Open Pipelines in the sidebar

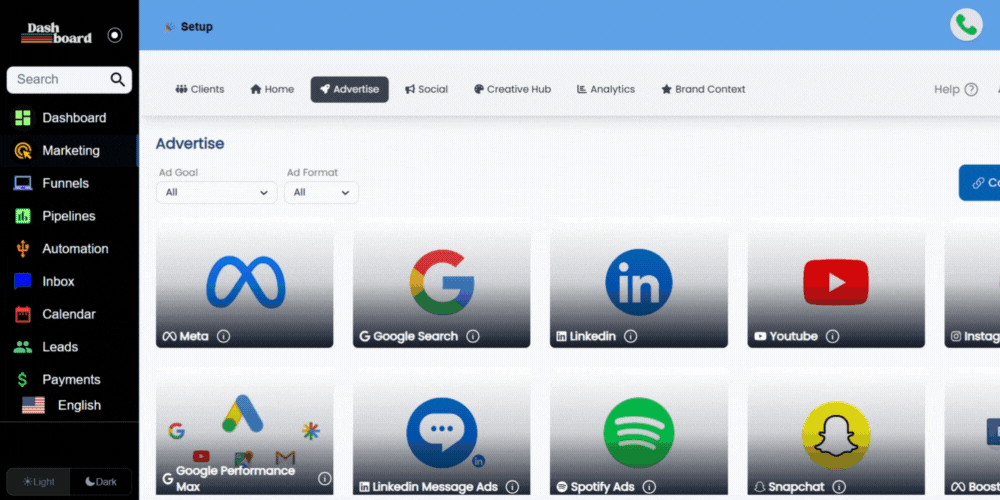[x=68, y=216]
